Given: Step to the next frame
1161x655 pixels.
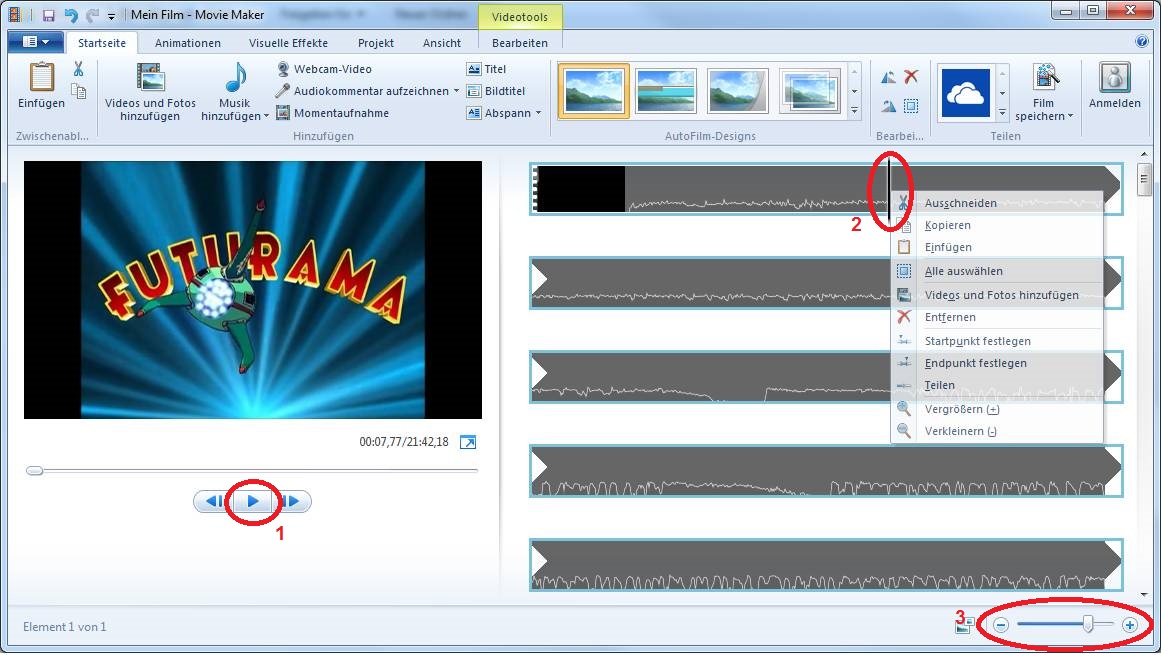Looking at the screenshot, I should (292, 501).
